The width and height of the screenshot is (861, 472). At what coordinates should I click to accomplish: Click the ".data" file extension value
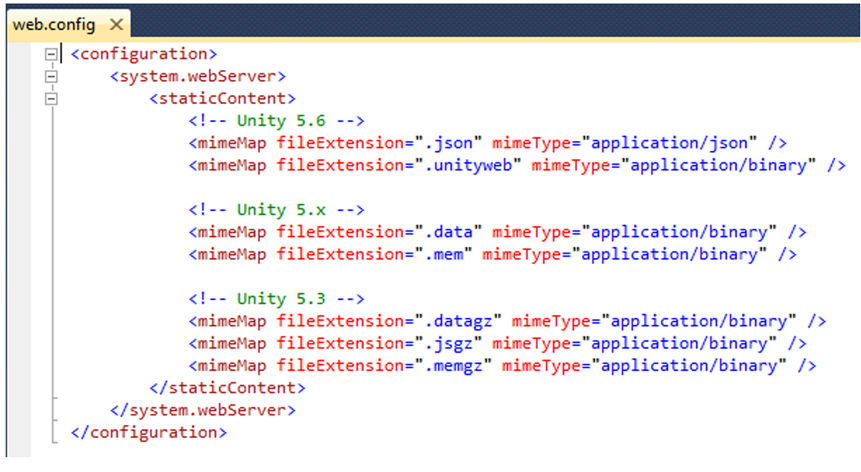click(x=448, y=232)
